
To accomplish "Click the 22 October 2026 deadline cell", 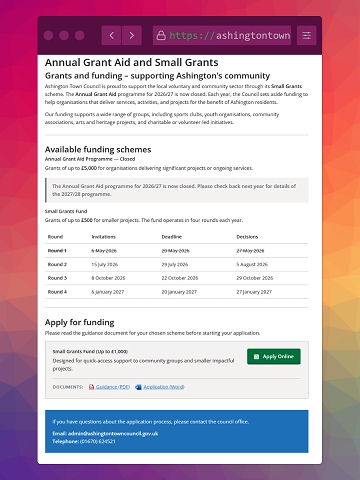I will pyautogui.click(x=180, y=278).
